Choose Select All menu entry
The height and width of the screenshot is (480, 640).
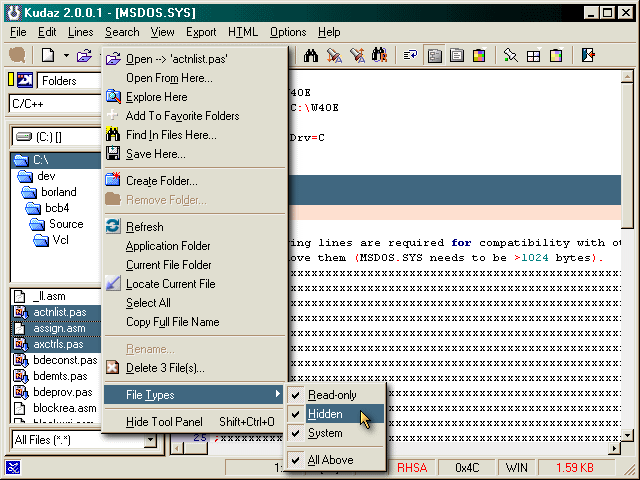[x=194, y=302]
